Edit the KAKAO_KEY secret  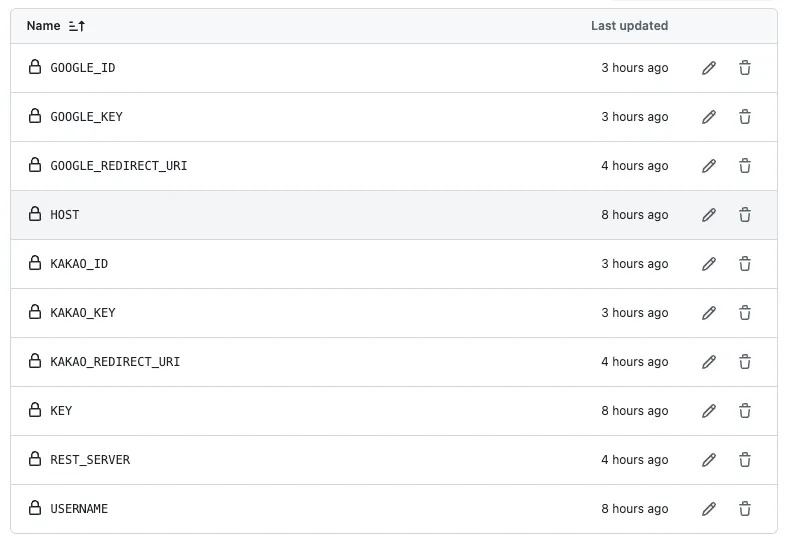(x=709, y=313)
